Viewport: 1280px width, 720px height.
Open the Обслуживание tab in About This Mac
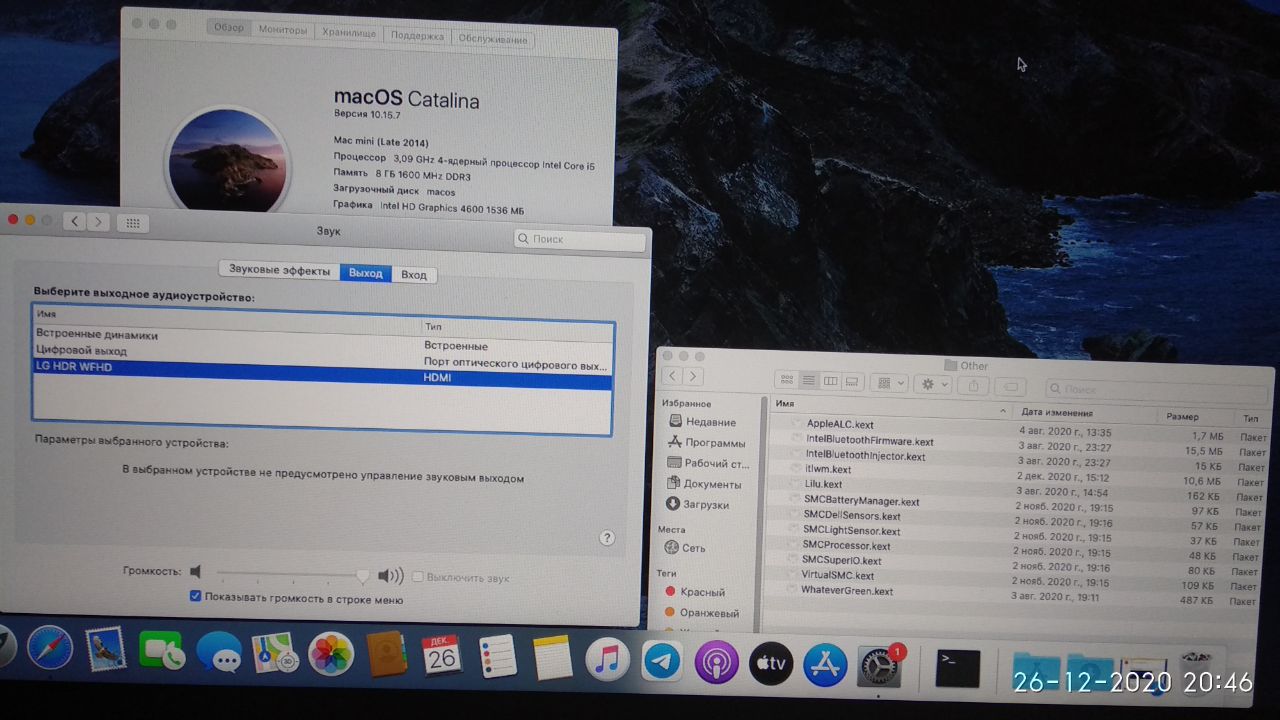click(493, 39)
